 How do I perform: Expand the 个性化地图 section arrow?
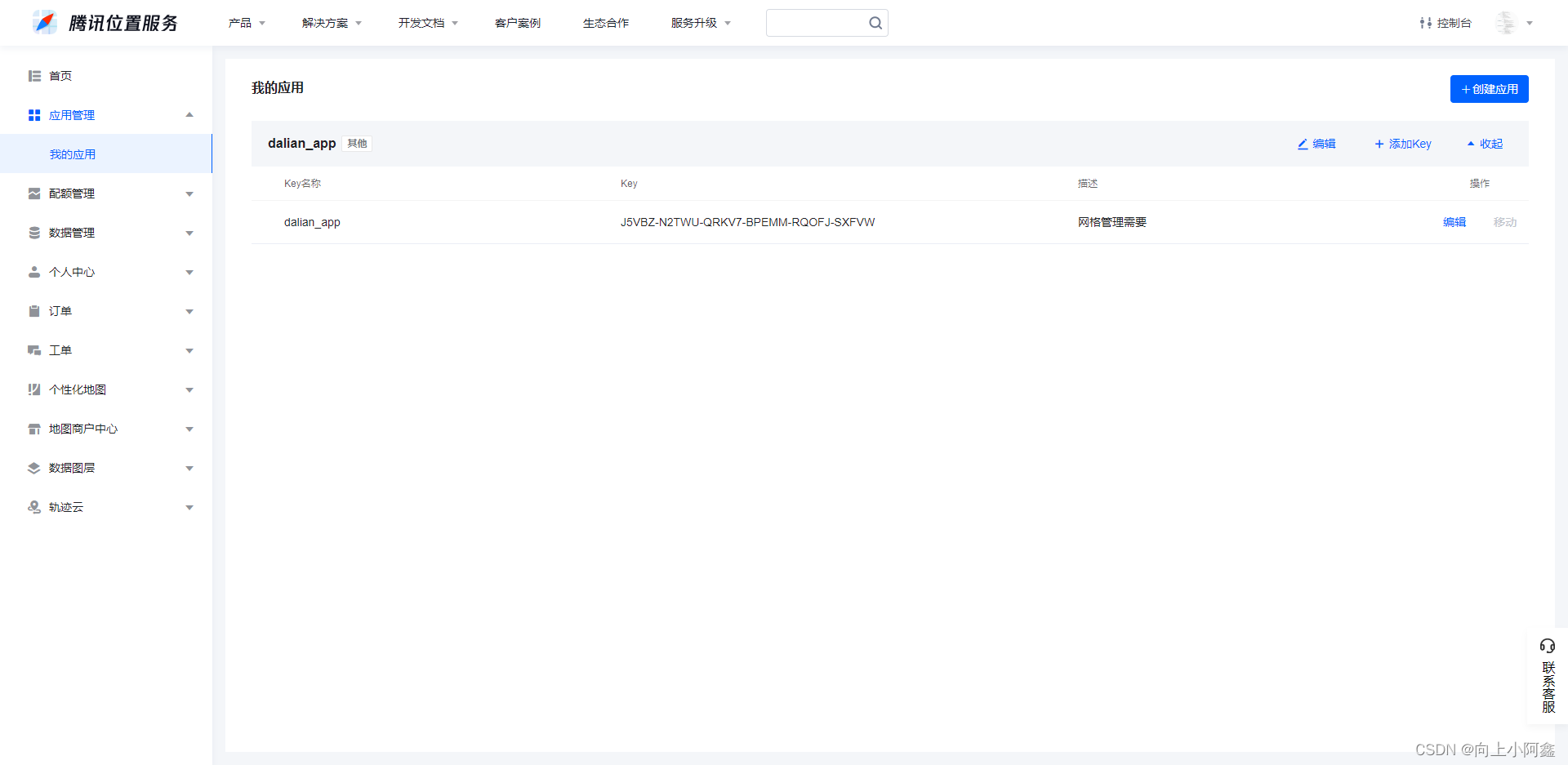click(189, 389)
